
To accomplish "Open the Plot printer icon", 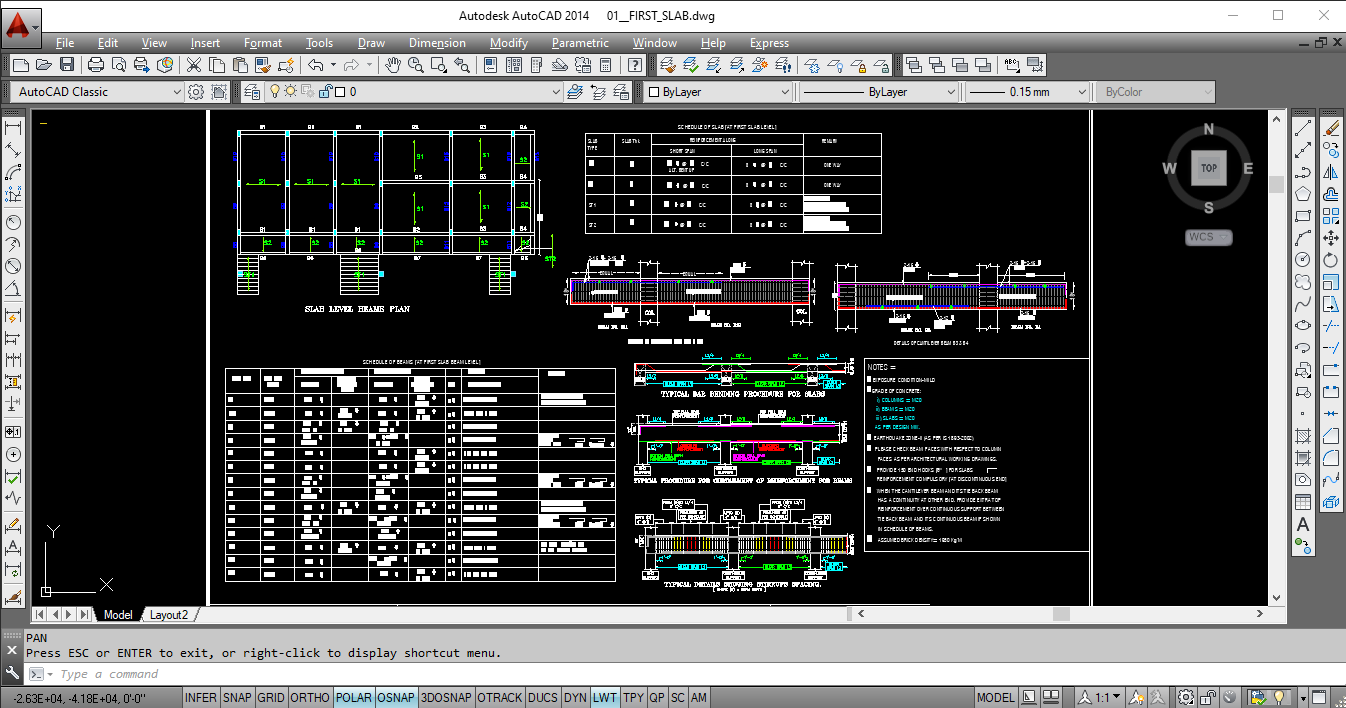I will coord(96,65).
